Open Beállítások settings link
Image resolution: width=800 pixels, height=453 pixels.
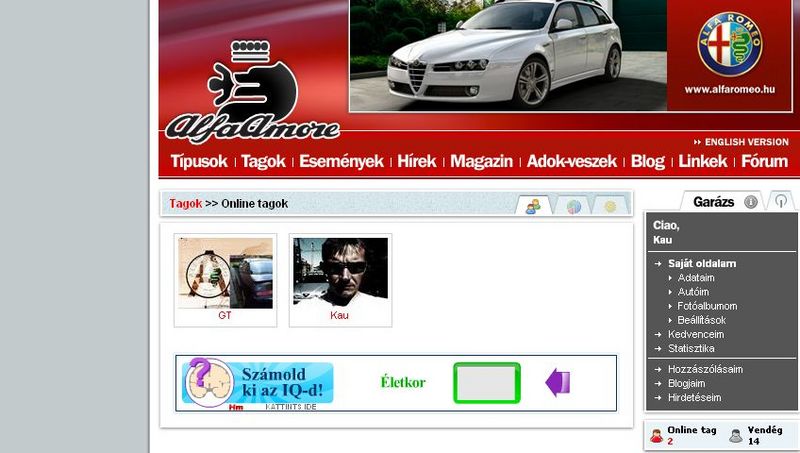click(702, 320)
